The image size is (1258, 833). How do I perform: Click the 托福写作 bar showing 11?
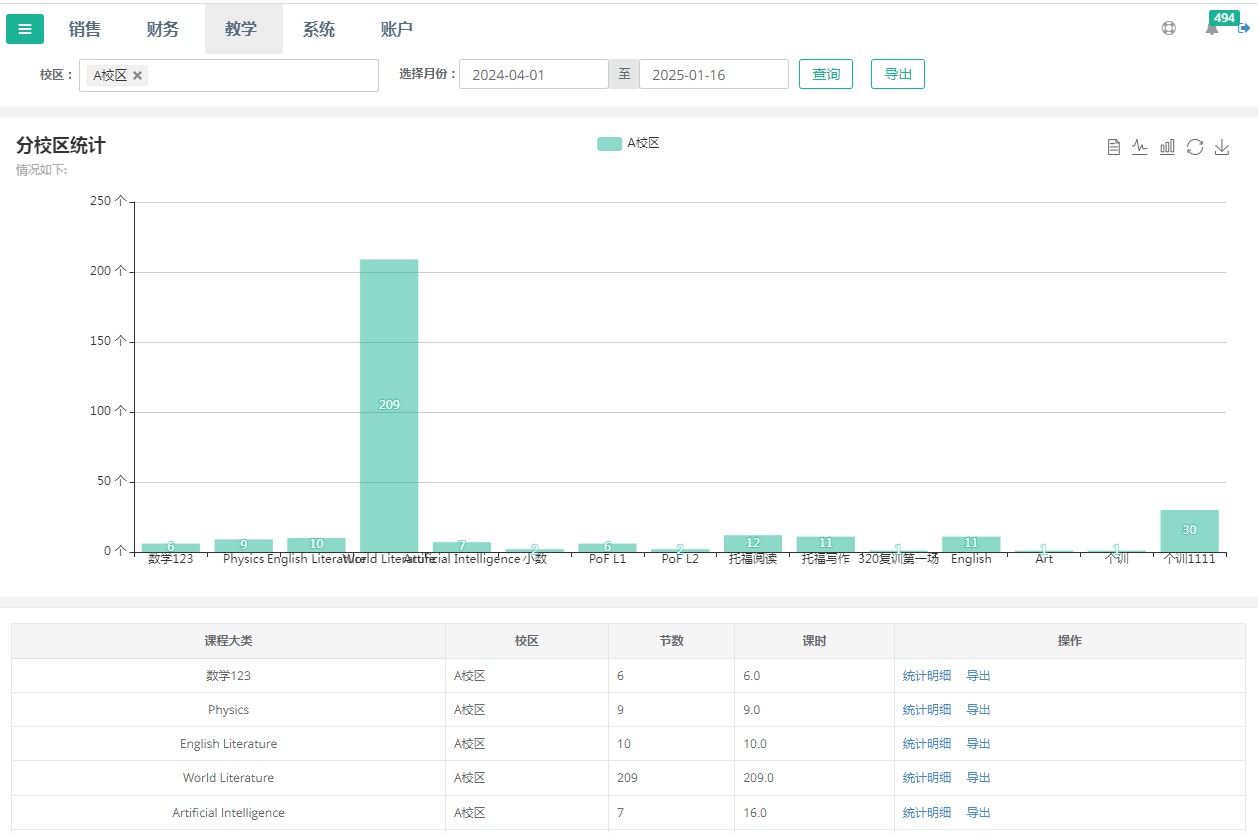(825, 544)
